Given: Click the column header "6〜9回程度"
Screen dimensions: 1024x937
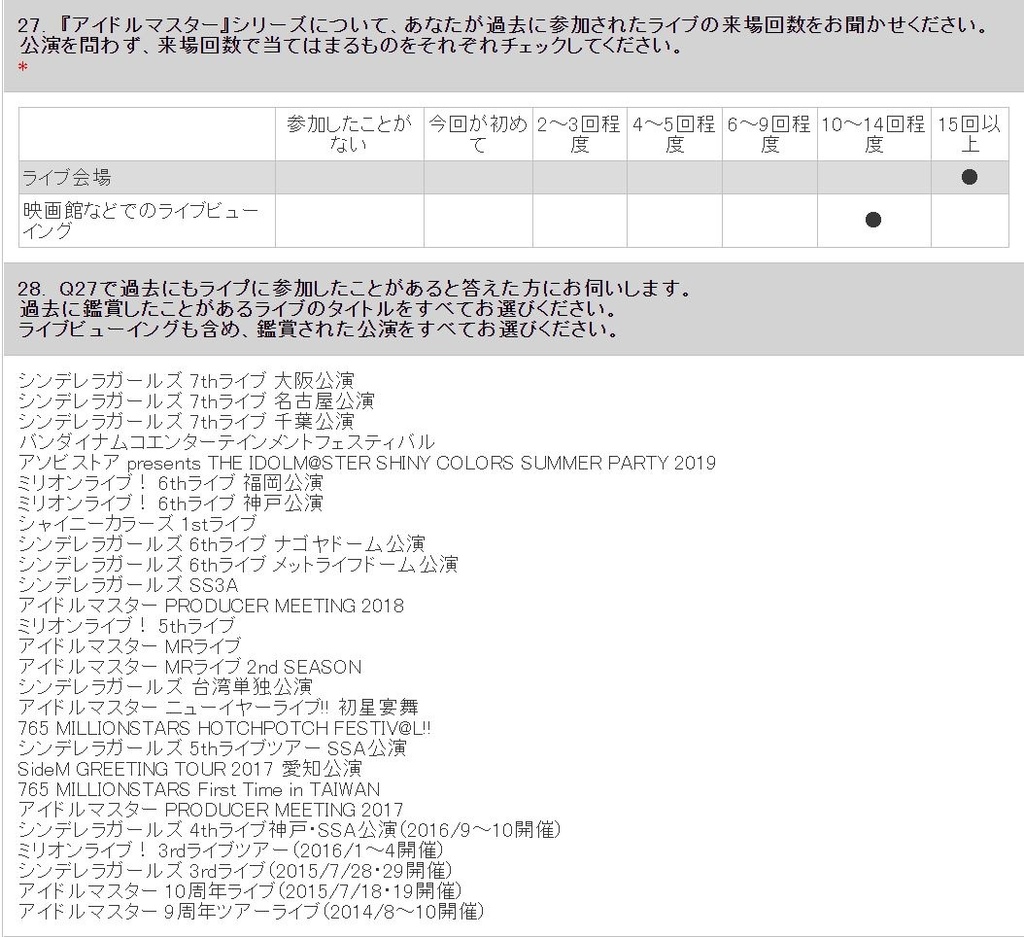Looking at the screenshot, I should [769, 134].
